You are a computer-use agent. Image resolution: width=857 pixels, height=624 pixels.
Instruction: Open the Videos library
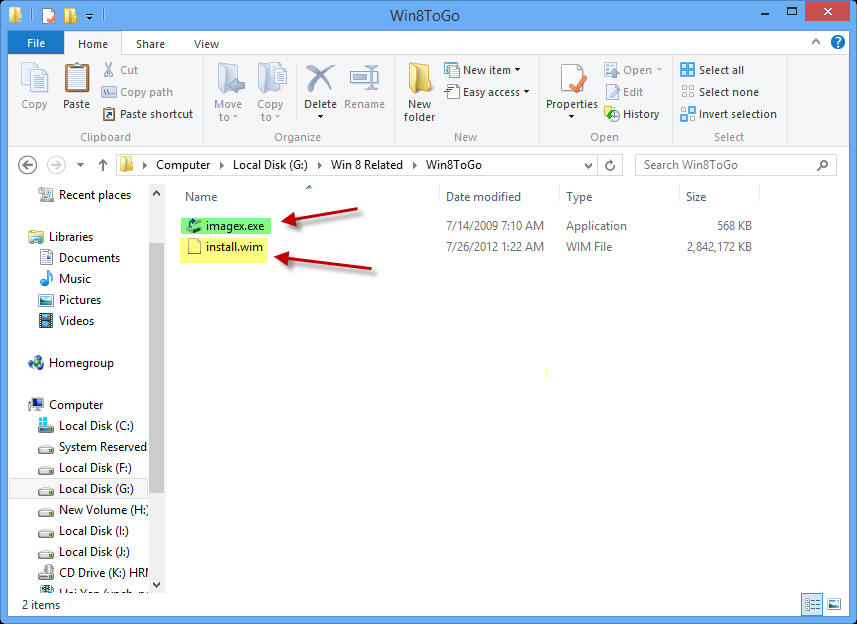pos(66,321)
